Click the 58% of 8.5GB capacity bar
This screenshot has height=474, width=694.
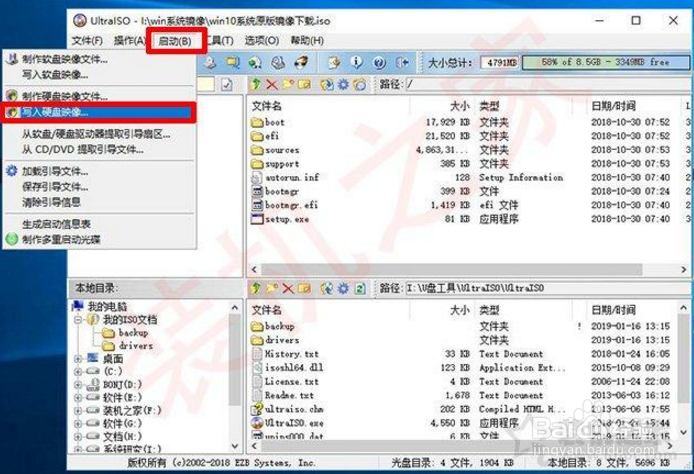(605, 62)
